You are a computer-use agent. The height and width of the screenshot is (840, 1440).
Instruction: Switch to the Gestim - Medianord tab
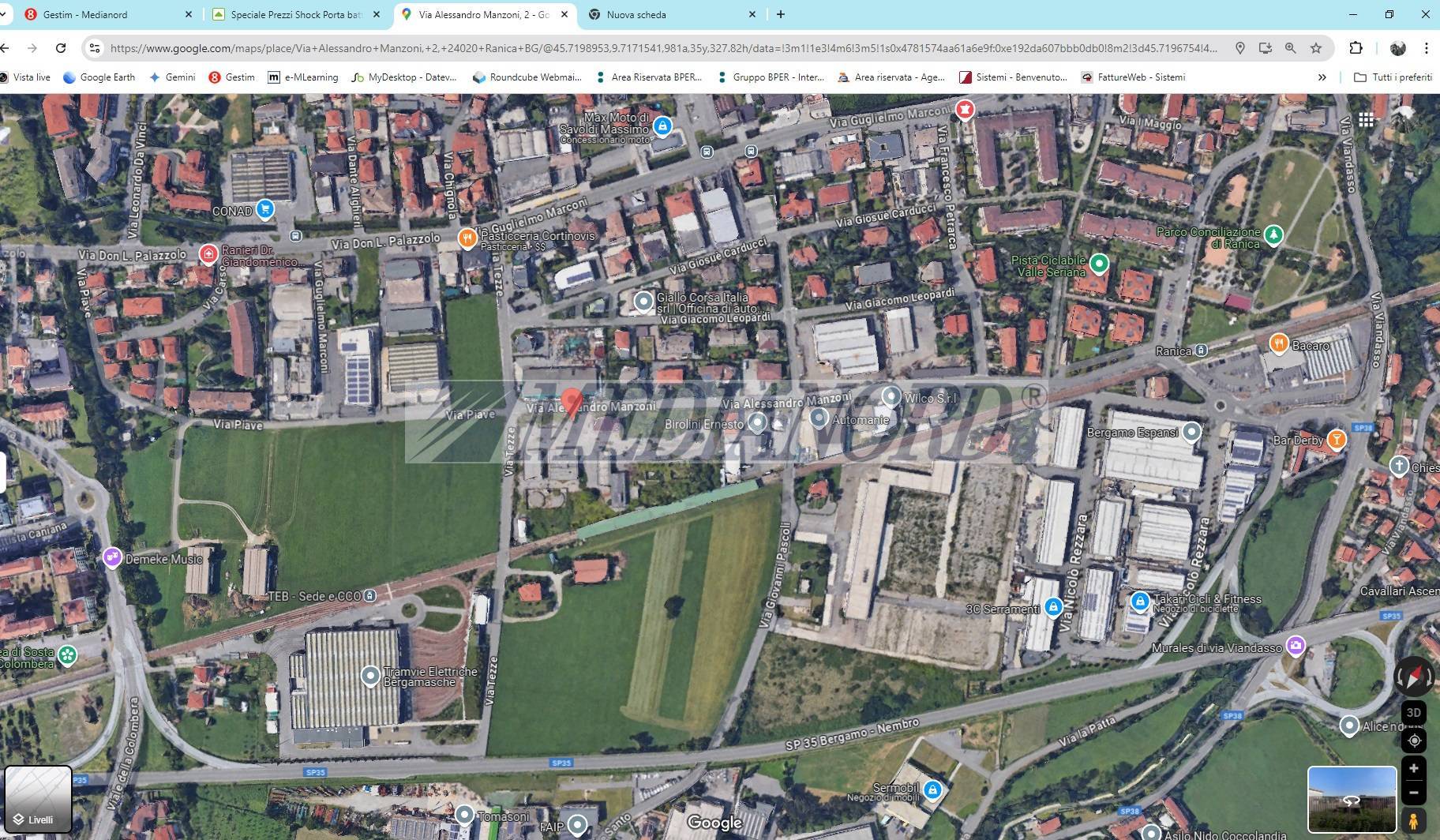[108, 14]
